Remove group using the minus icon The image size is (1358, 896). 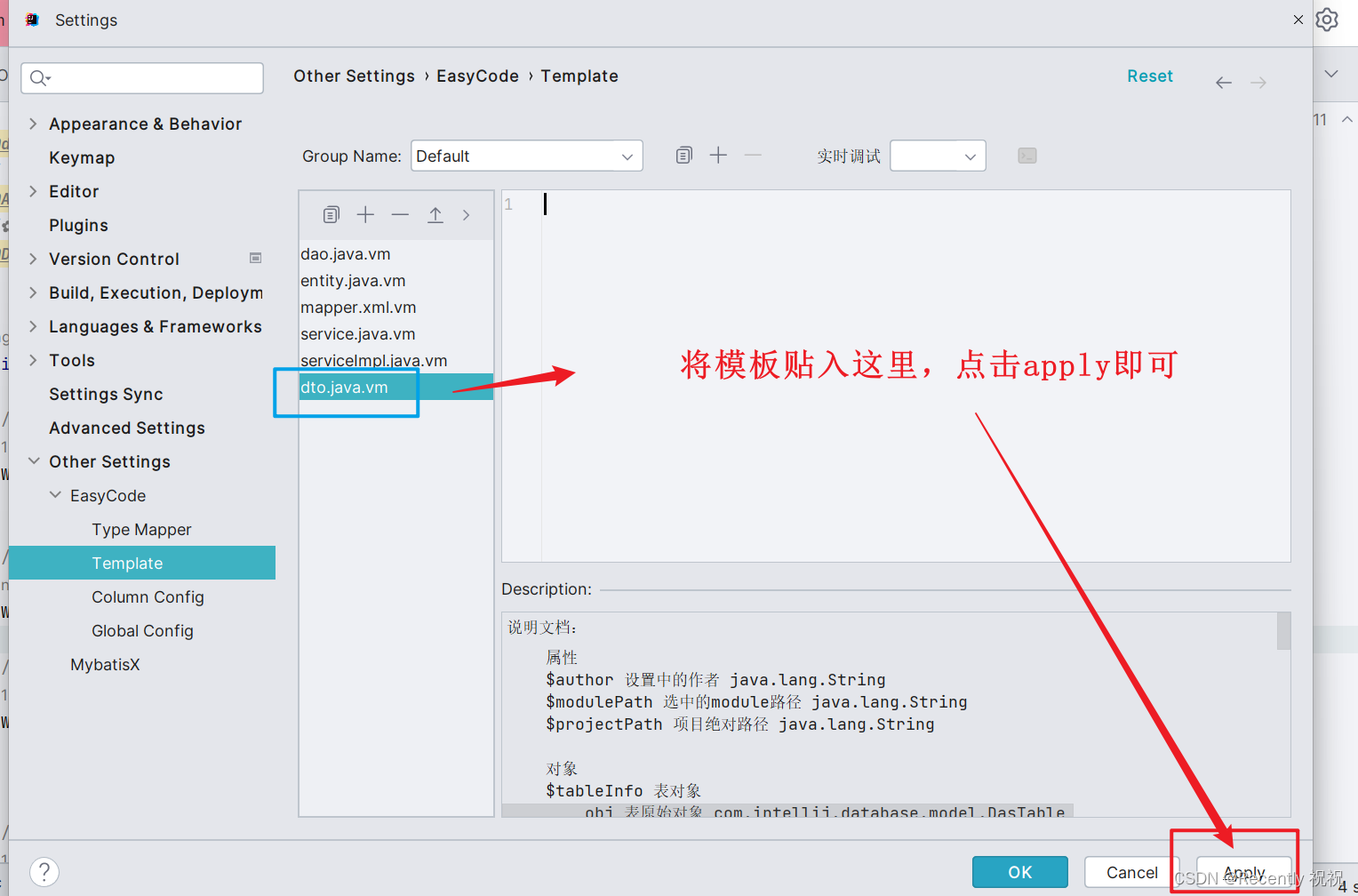click(753, 155)
